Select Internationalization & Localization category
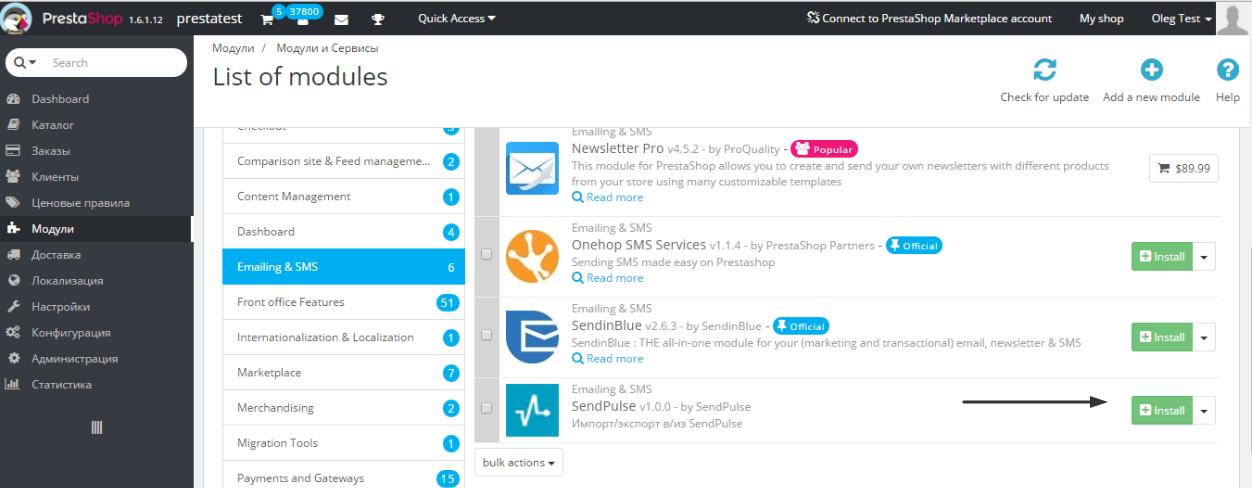Screen dimensions: 1252x488 click(x=343, y=337)
